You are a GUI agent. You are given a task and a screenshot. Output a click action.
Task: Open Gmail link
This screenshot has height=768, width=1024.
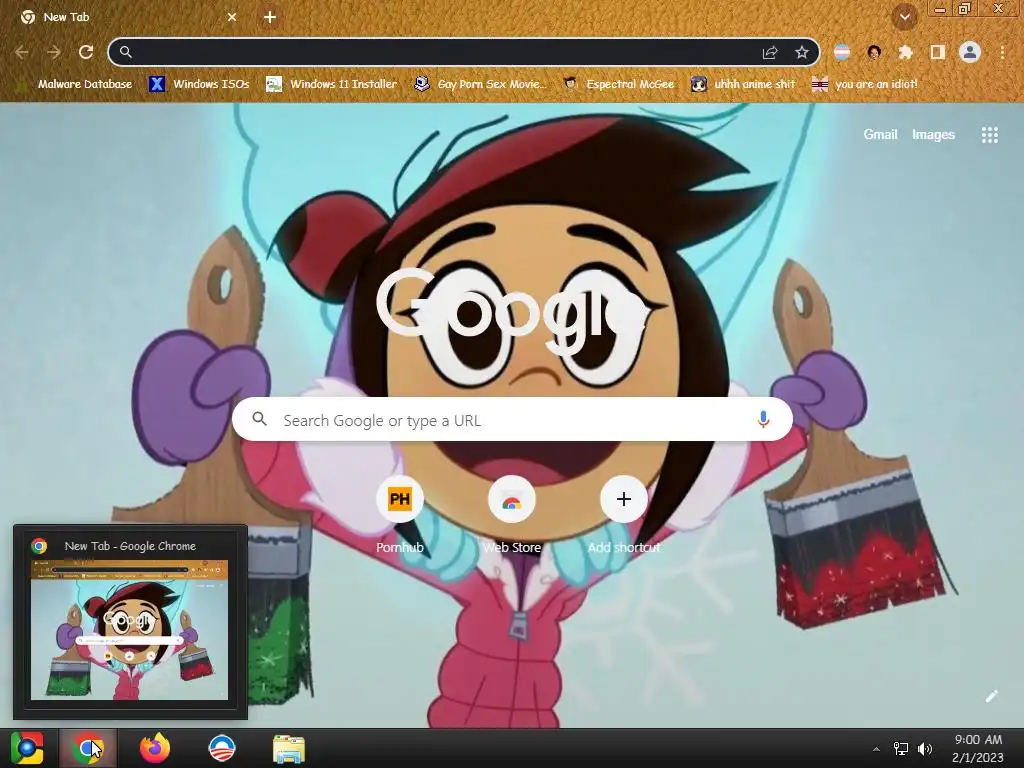[880, 135]
